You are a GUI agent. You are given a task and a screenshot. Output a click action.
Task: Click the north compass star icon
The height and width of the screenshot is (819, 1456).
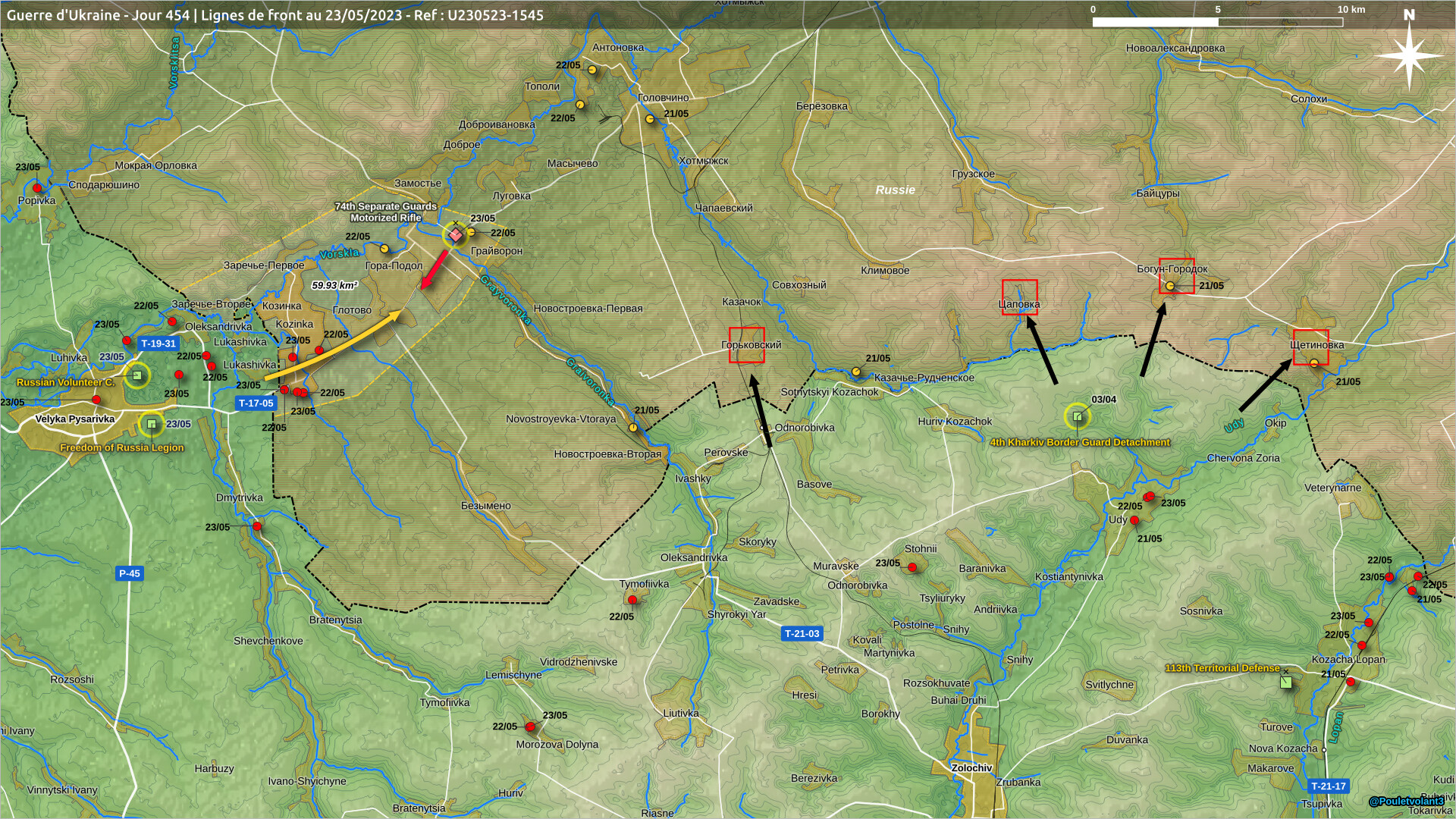(x=1409, y=55)
